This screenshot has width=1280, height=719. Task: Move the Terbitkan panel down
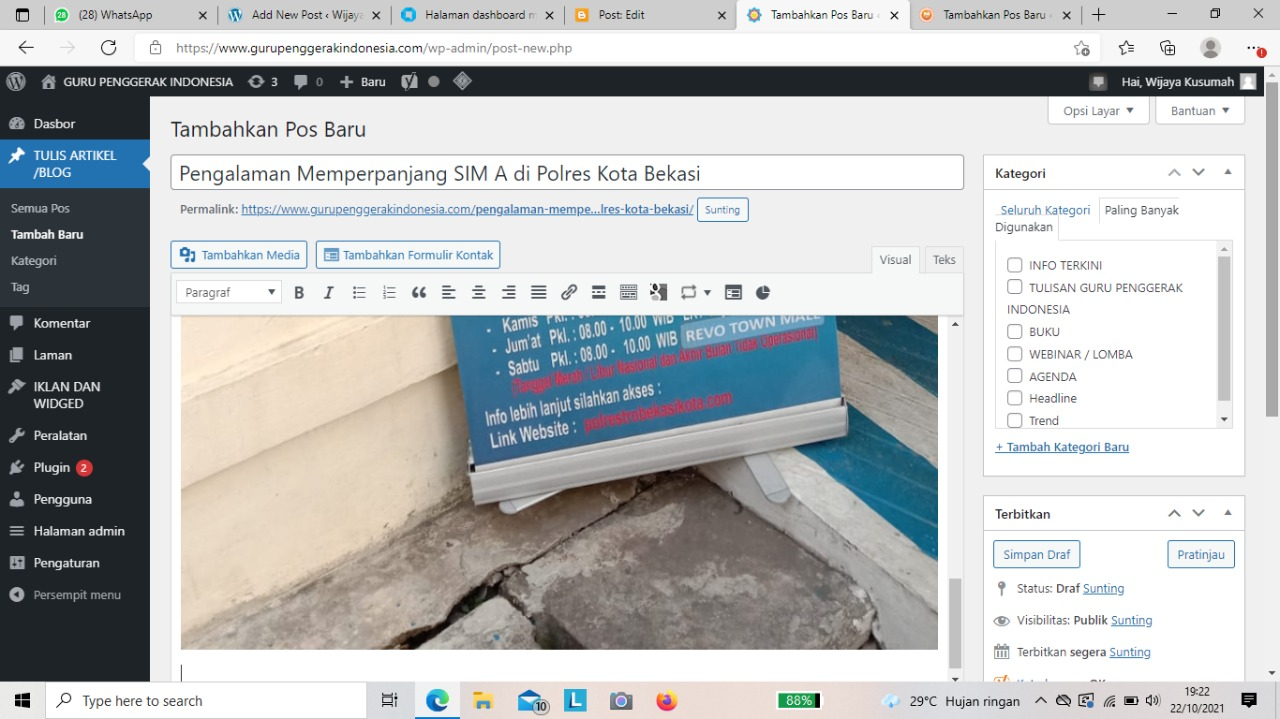pos(1199,513)
